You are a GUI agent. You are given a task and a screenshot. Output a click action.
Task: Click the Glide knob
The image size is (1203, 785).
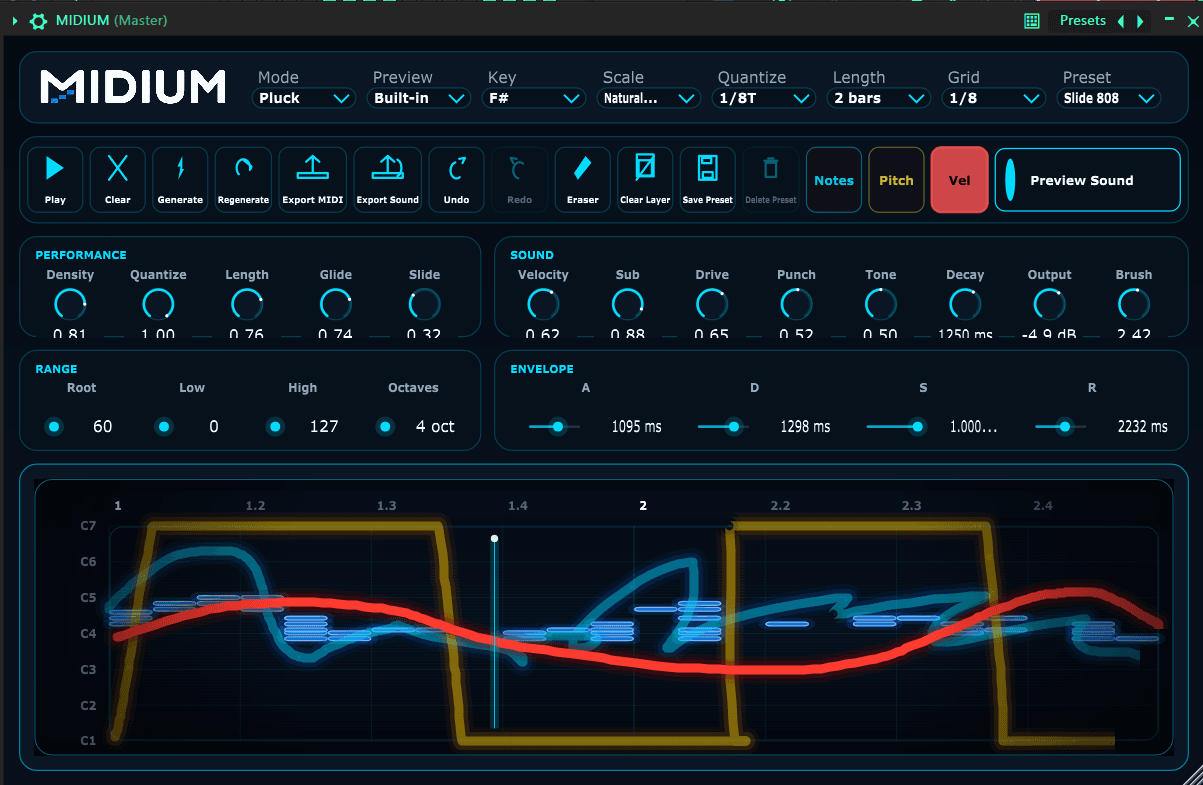336,303
